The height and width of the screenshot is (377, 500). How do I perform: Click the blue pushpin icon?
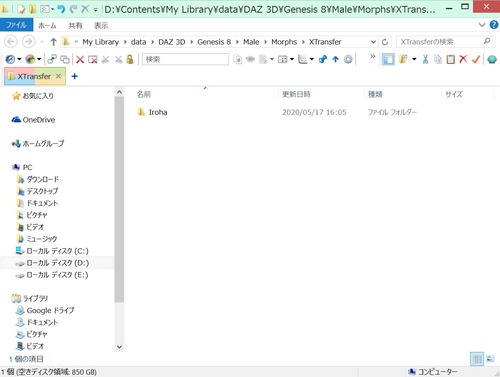click(322, 59)
